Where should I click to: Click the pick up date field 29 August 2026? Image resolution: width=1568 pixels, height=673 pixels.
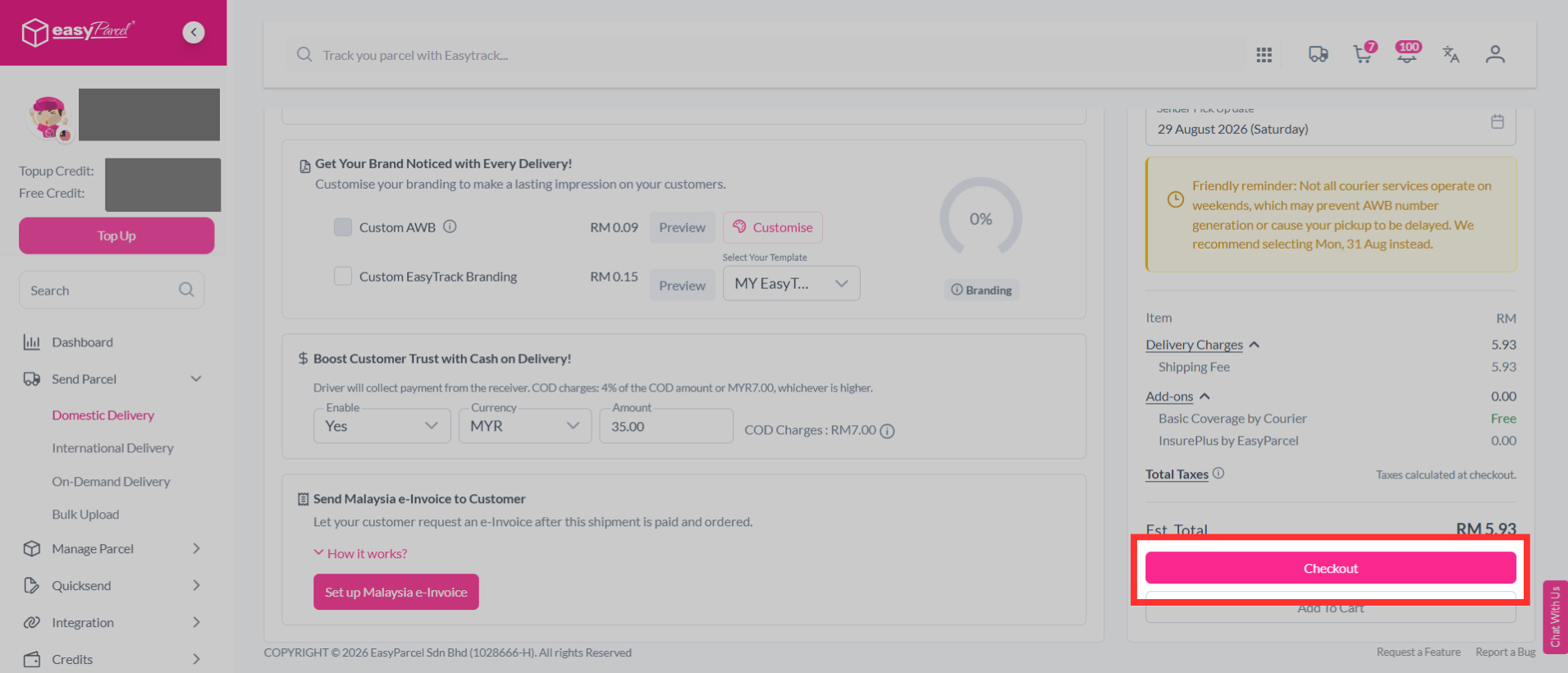pyautogui.click(x=1330, y=127)
